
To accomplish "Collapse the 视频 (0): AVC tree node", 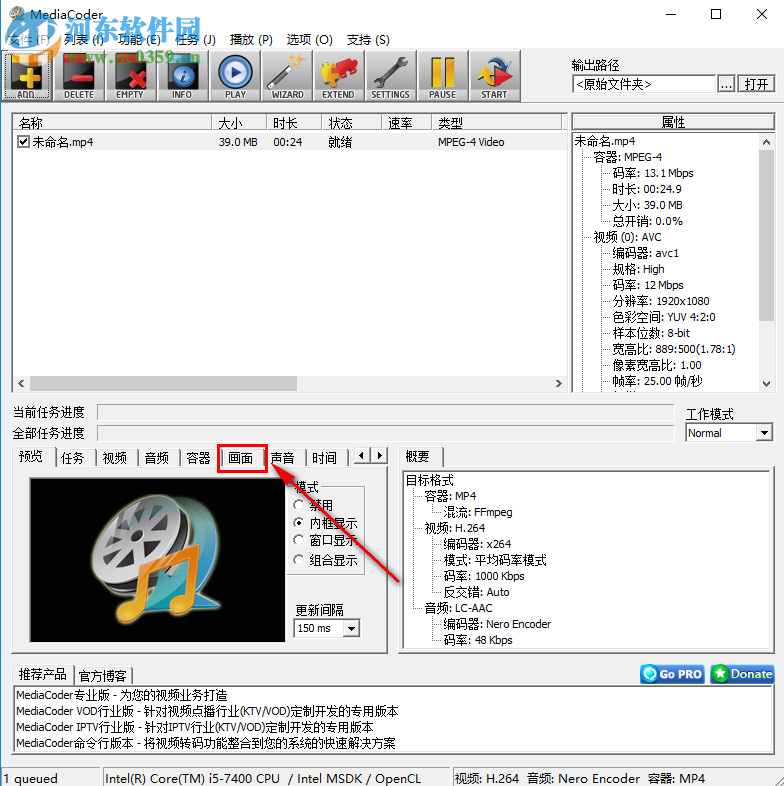I will [x=626, y=237].
